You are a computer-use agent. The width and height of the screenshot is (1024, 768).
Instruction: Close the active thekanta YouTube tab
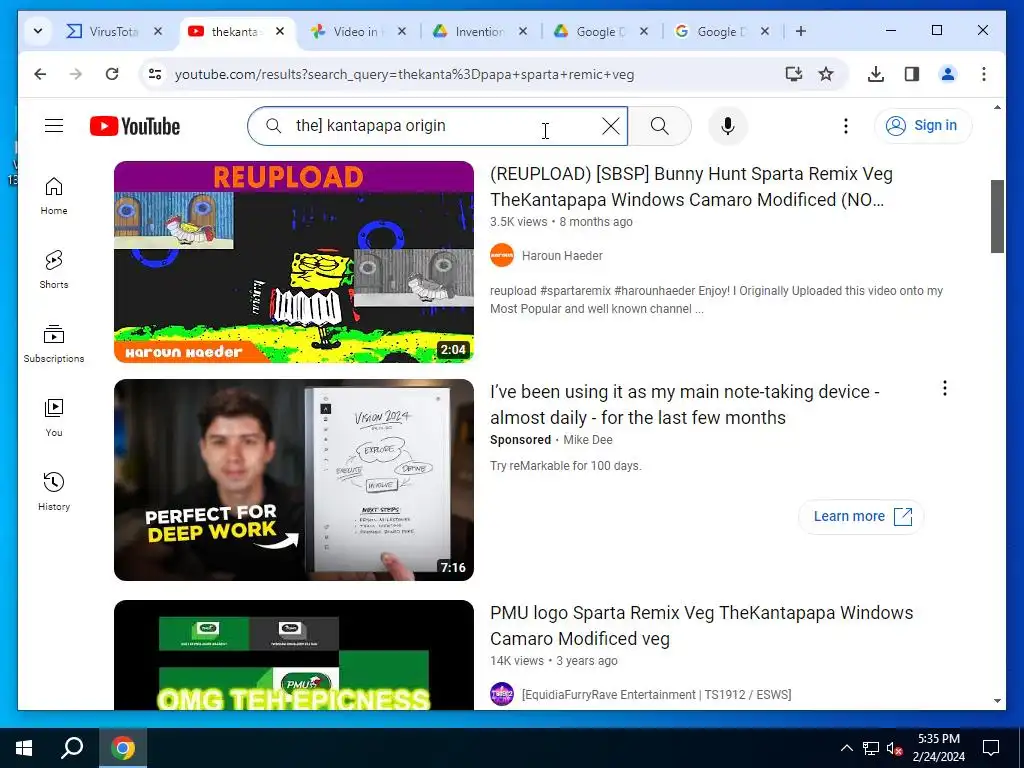pos(280,31)
